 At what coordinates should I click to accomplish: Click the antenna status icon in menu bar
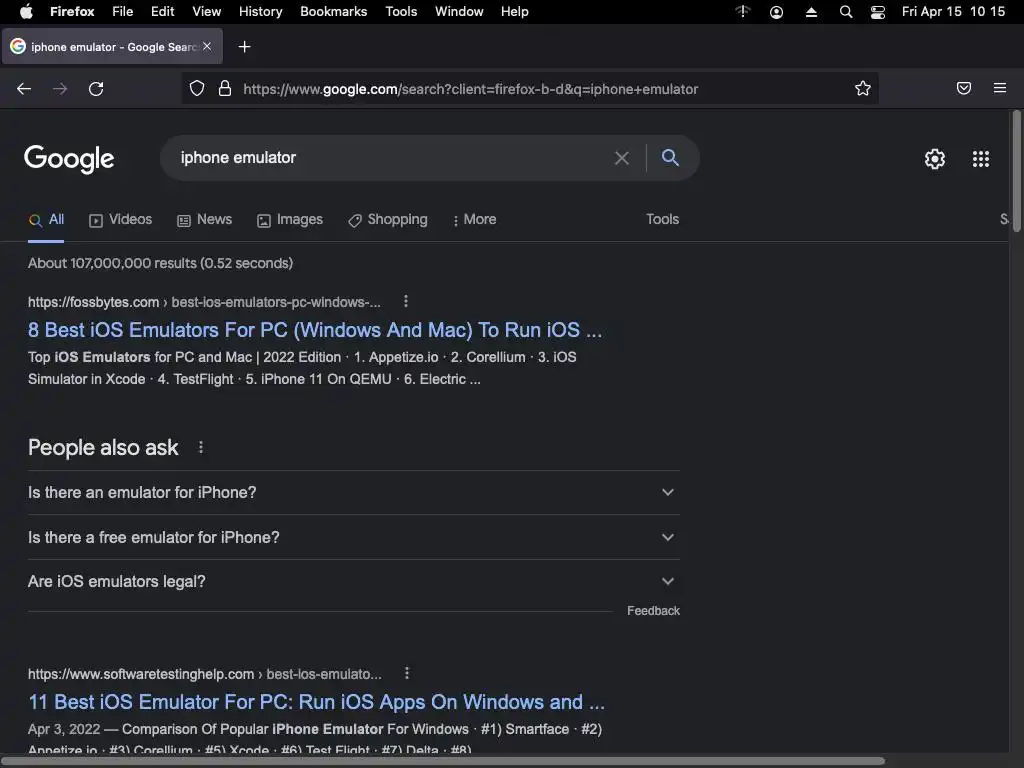(x=743, y=11)
